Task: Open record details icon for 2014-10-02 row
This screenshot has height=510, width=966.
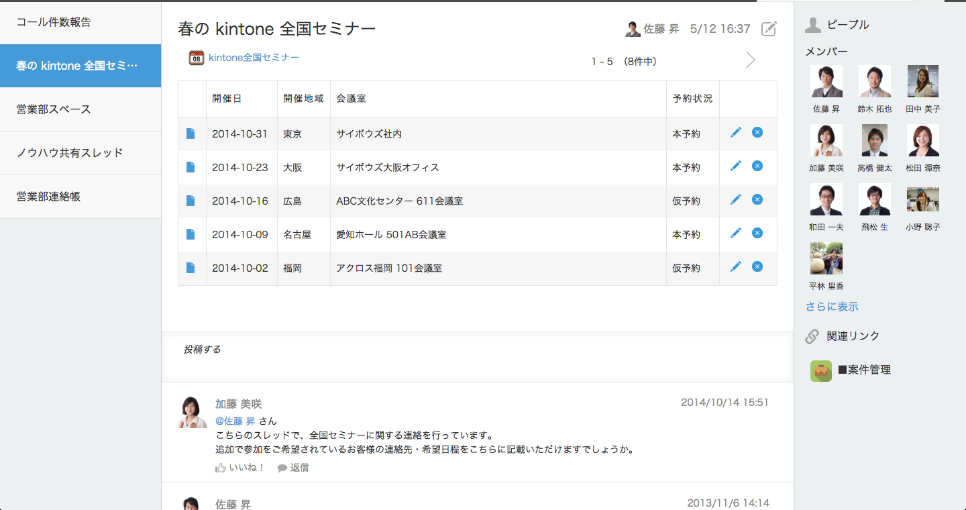Action: click(x=190, y=268)
